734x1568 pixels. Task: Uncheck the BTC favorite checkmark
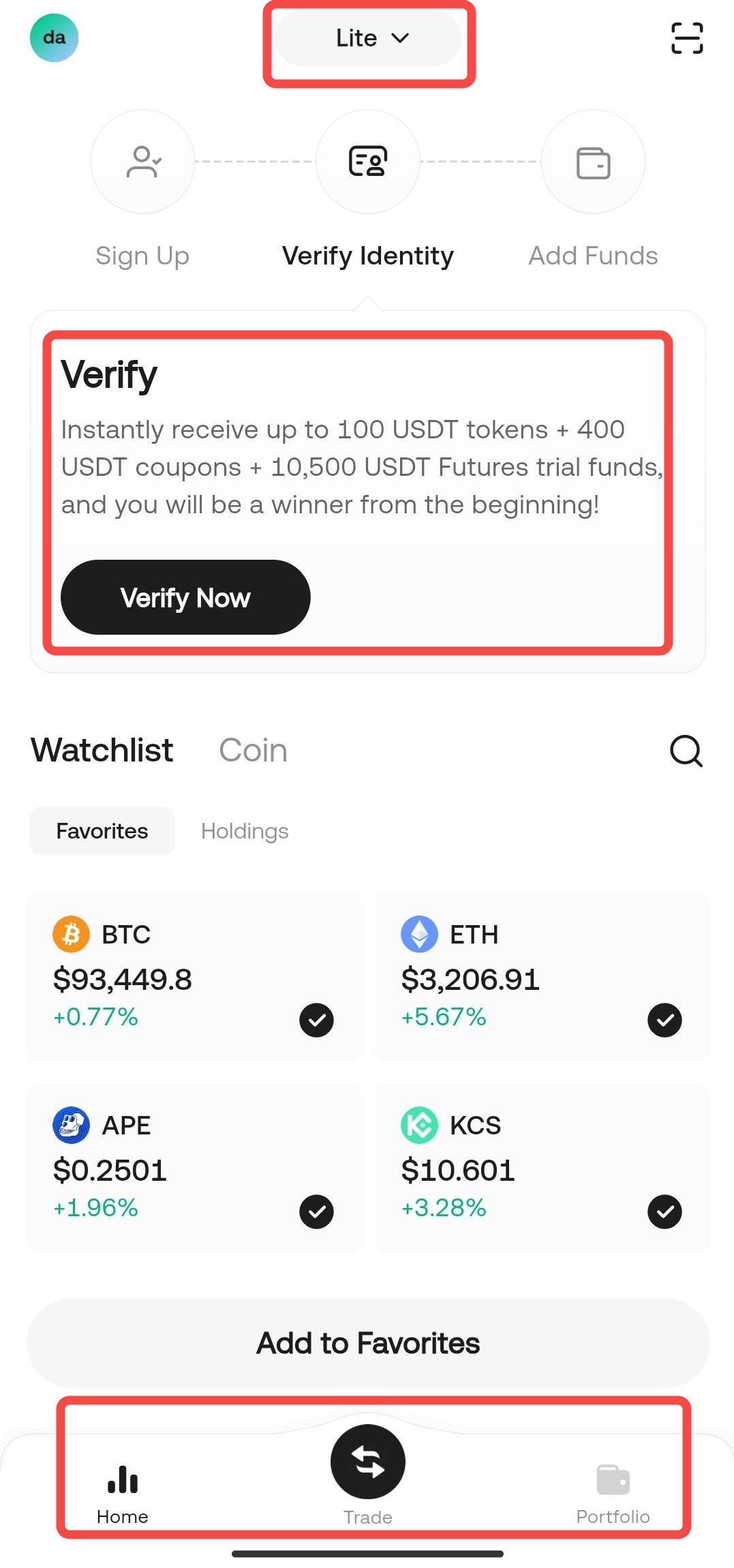coord(316,1020)
